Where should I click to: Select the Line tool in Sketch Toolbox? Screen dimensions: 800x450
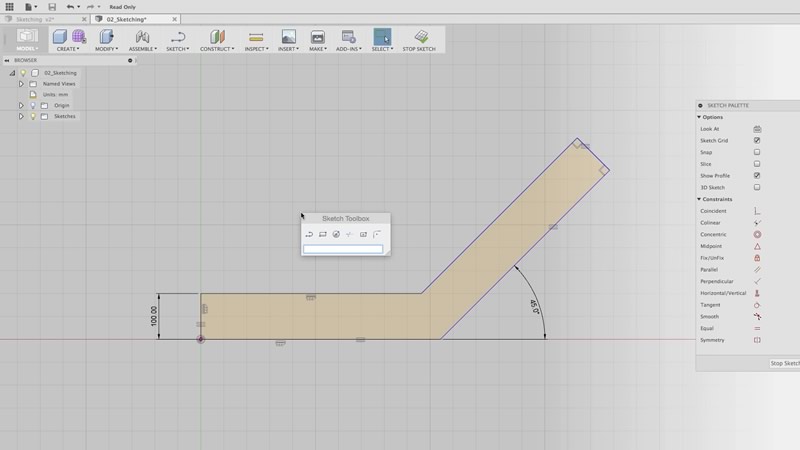(310, 234)
